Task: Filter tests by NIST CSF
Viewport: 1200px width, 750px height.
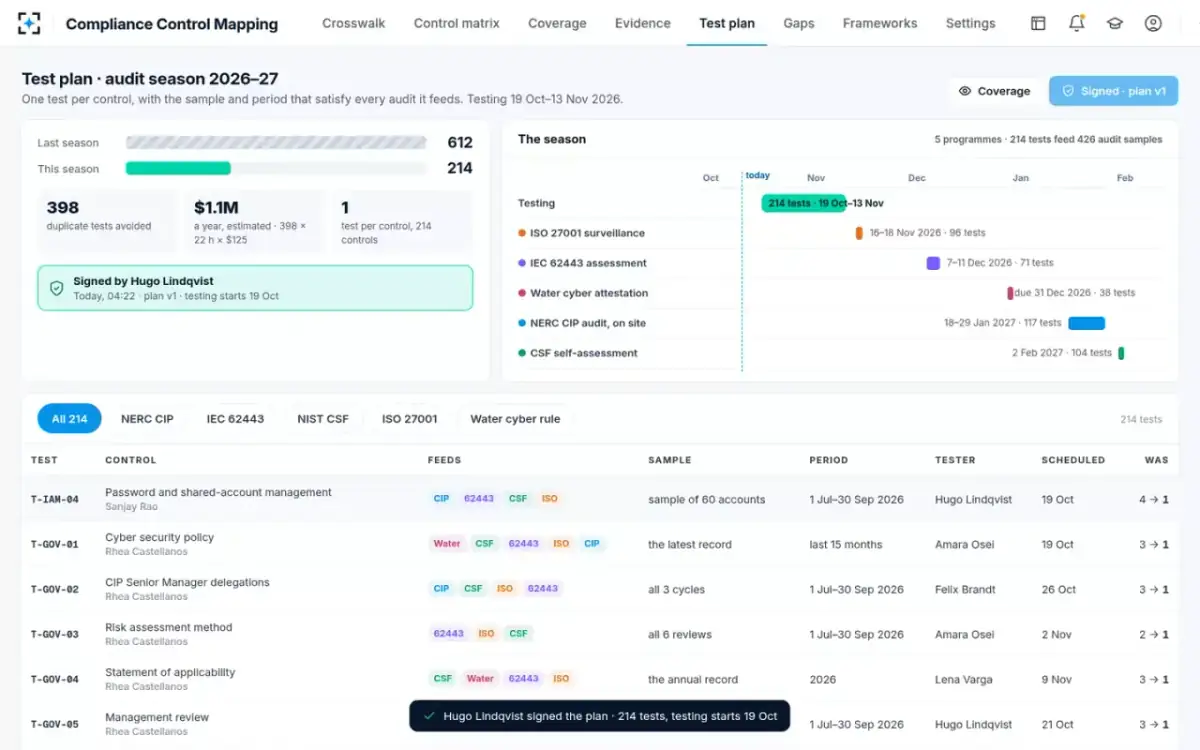Action: pyautogui.click(x=323, y=419)
